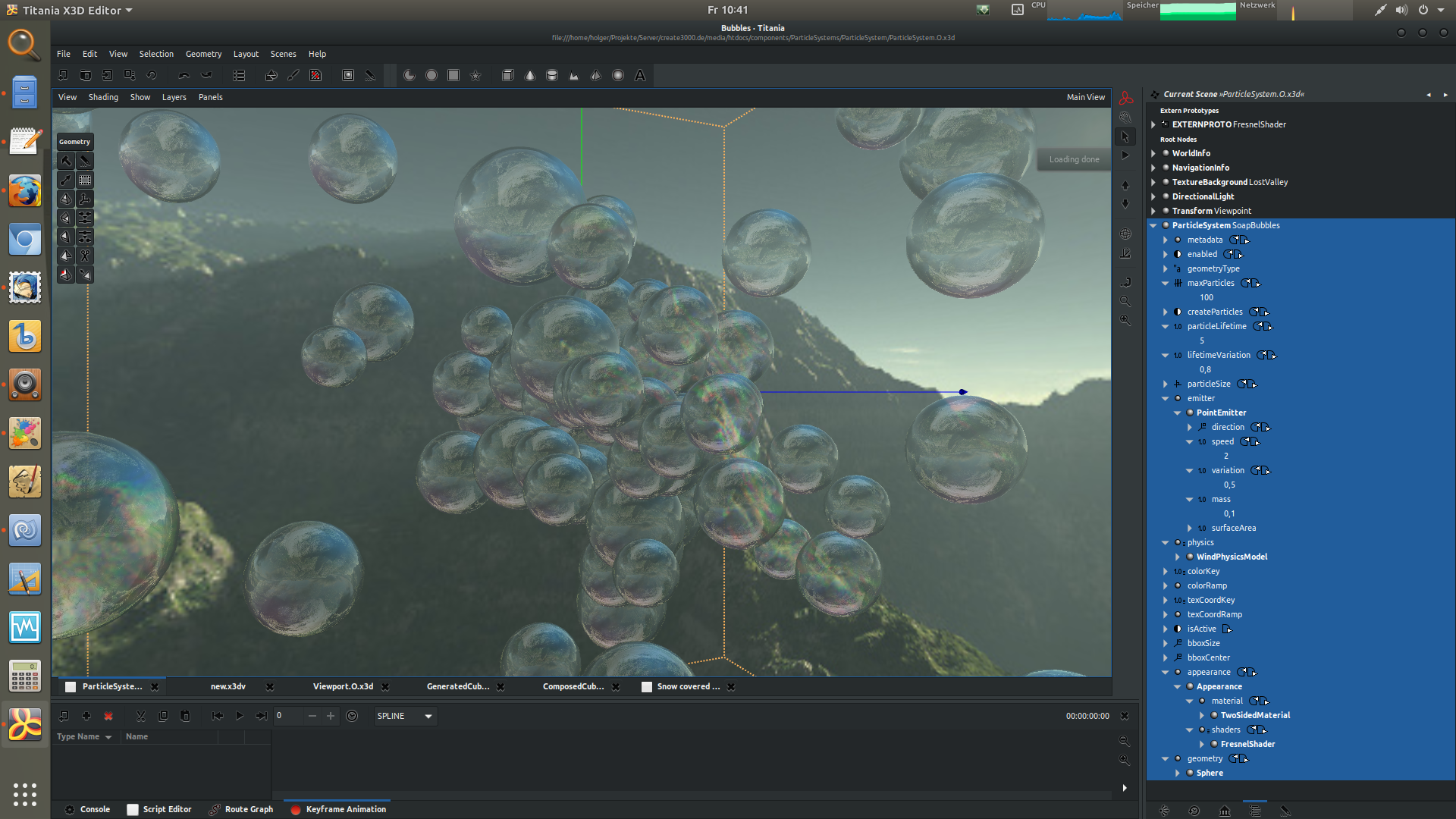Screen dimensions: 1456x819
Task: Click the cylinder primitive icon
Action: 552,76
